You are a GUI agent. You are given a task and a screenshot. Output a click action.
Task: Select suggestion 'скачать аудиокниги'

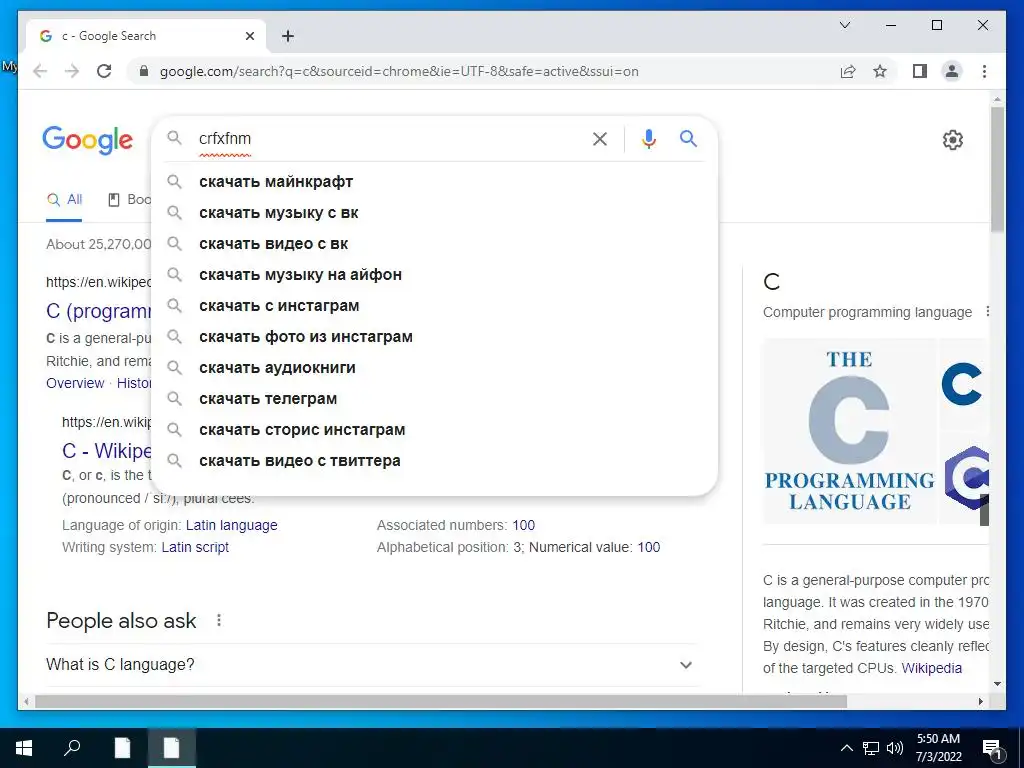click(x=434, y=368)
